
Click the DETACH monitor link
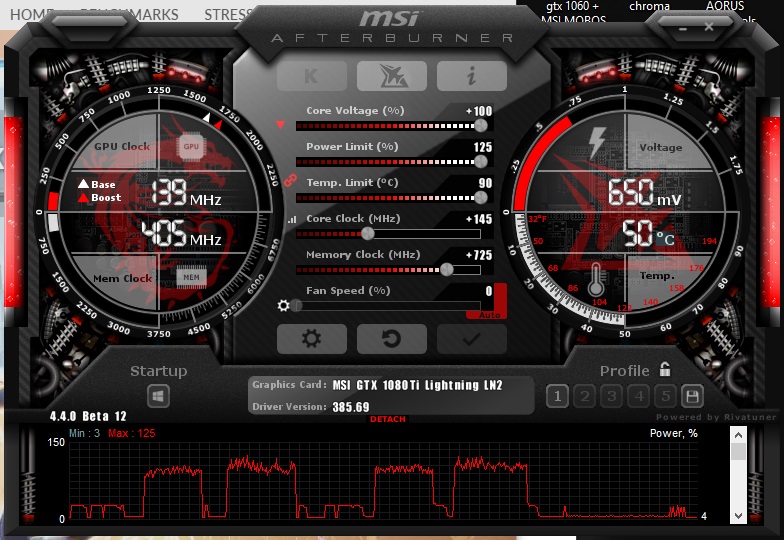tap(388, 419)
